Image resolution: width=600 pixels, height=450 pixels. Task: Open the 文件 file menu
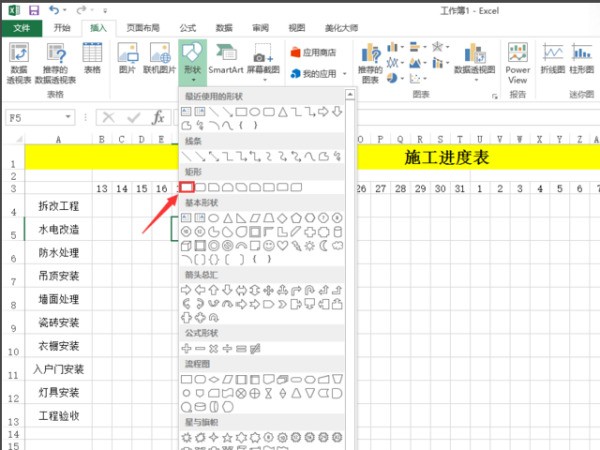coord(20,28)
